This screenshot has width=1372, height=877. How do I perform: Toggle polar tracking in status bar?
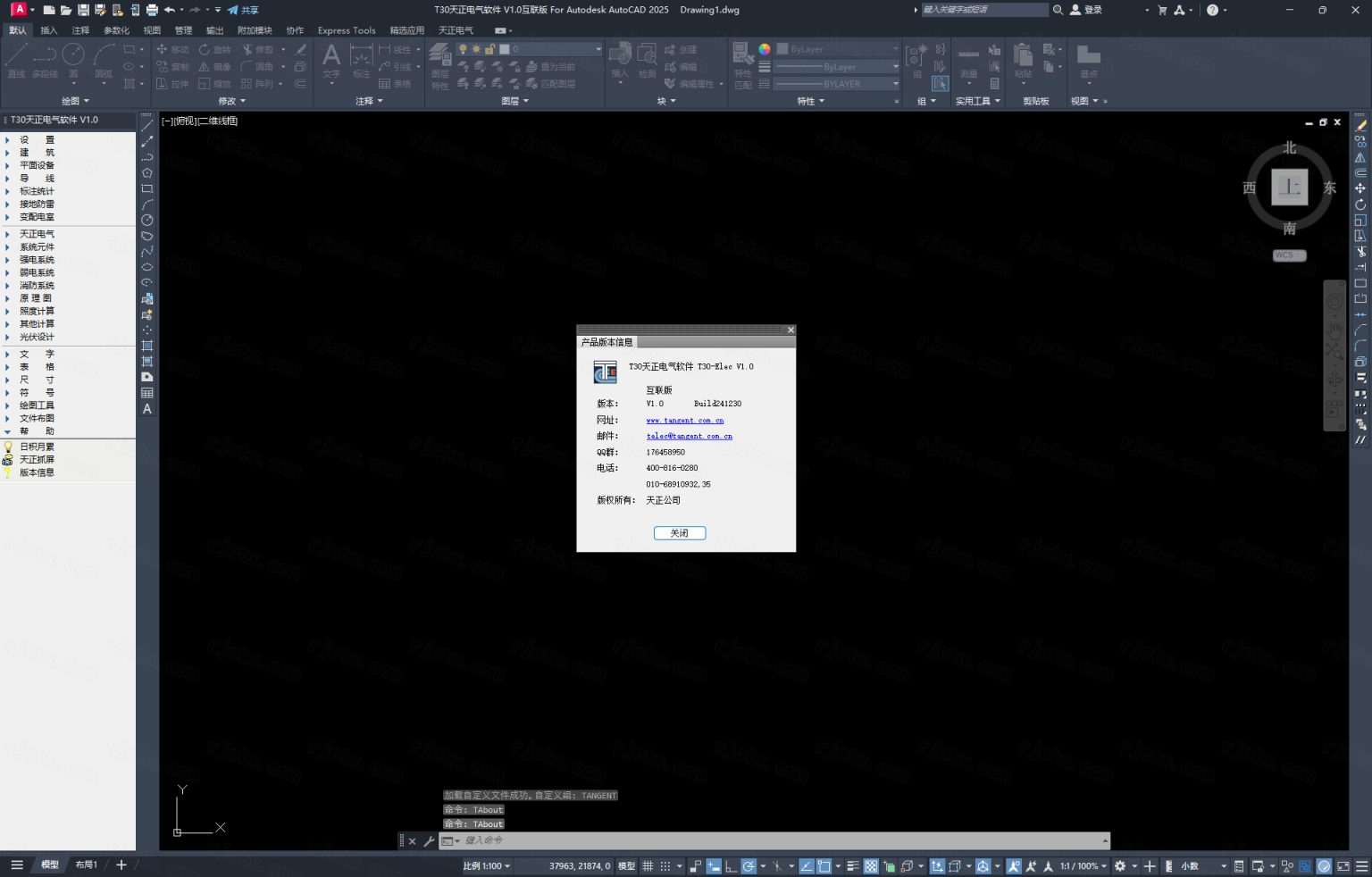tap(749, 866)
